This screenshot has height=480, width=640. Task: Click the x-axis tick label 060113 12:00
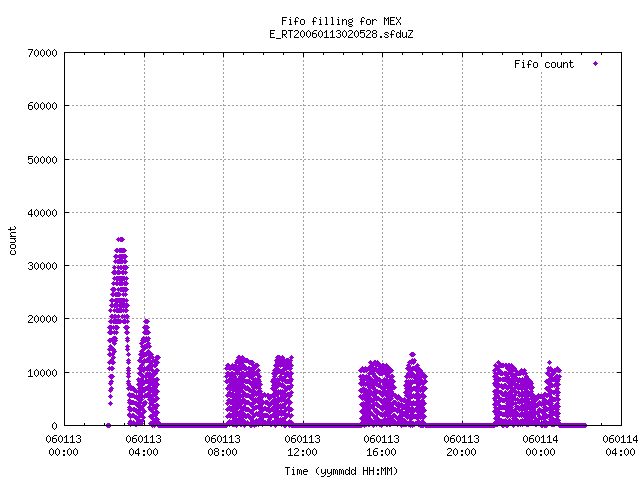(x=302, y=446)
